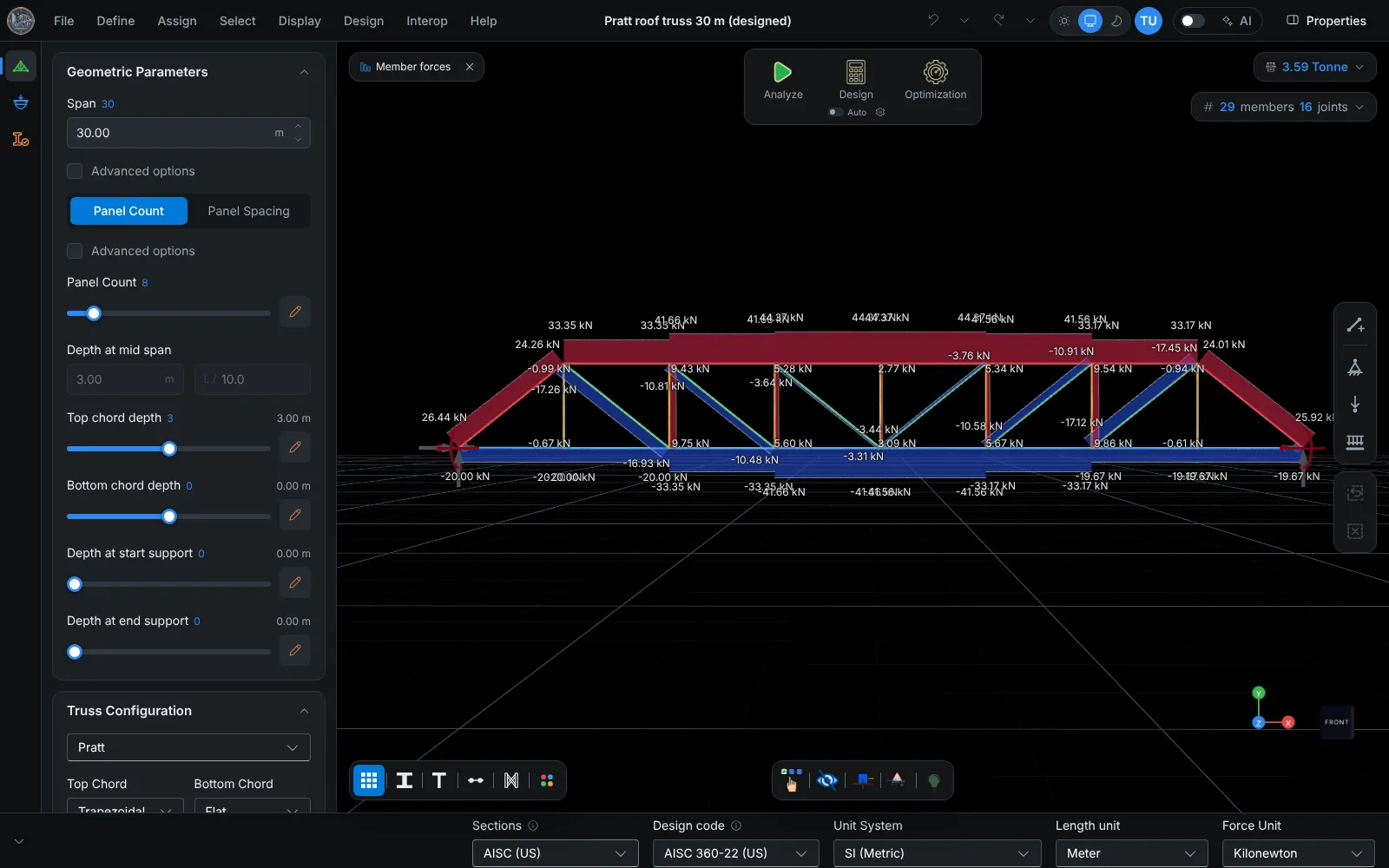Choose the add member tool in right toolbar
1389x868 pixels.
1355,325
